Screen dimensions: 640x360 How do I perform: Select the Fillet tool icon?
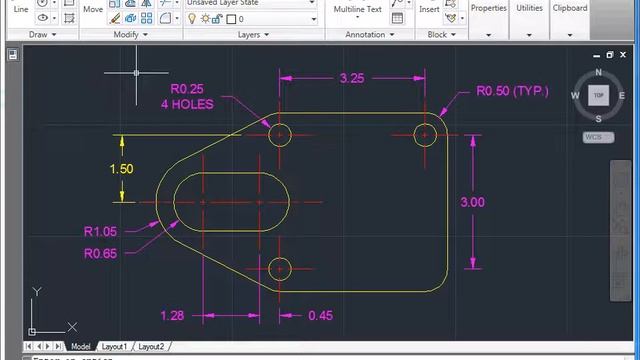(165, 18)
